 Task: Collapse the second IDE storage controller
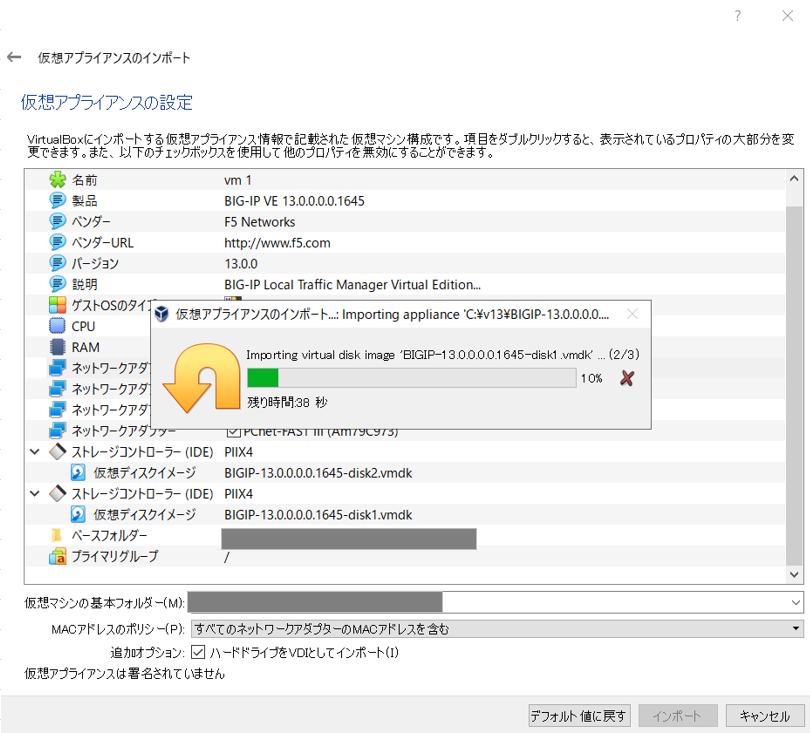pyautogui.click(x=35, y=494)
